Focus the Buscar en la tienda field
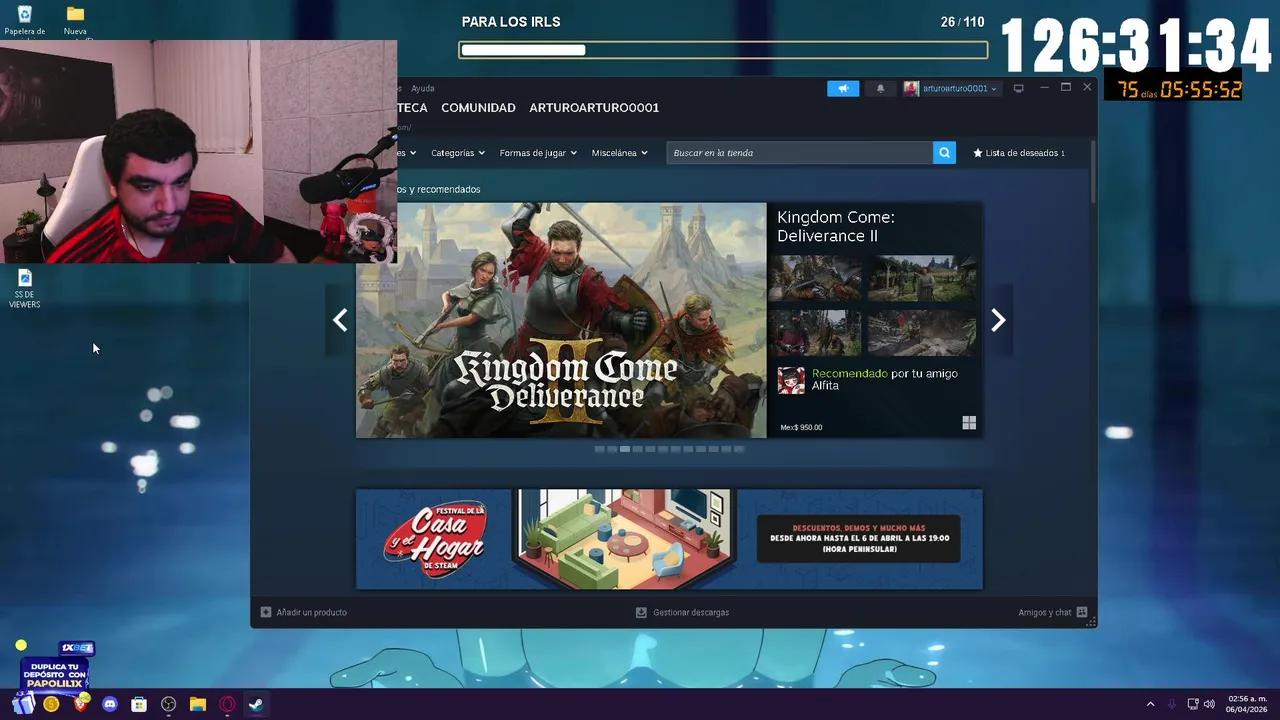1280x720 pixels. 800,153
